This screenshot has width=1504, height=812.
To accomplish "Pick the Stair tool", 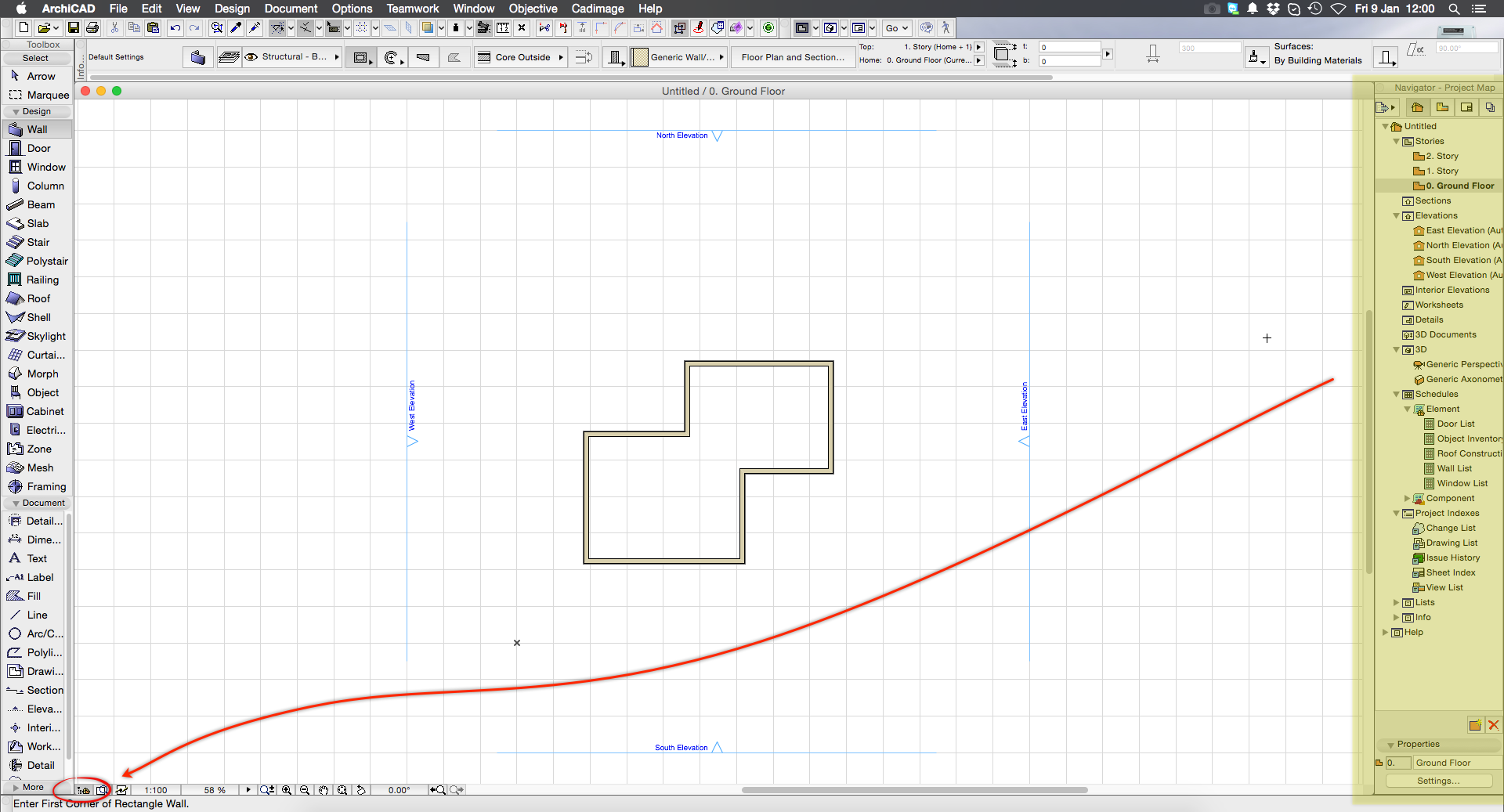I will pos(38,242).
